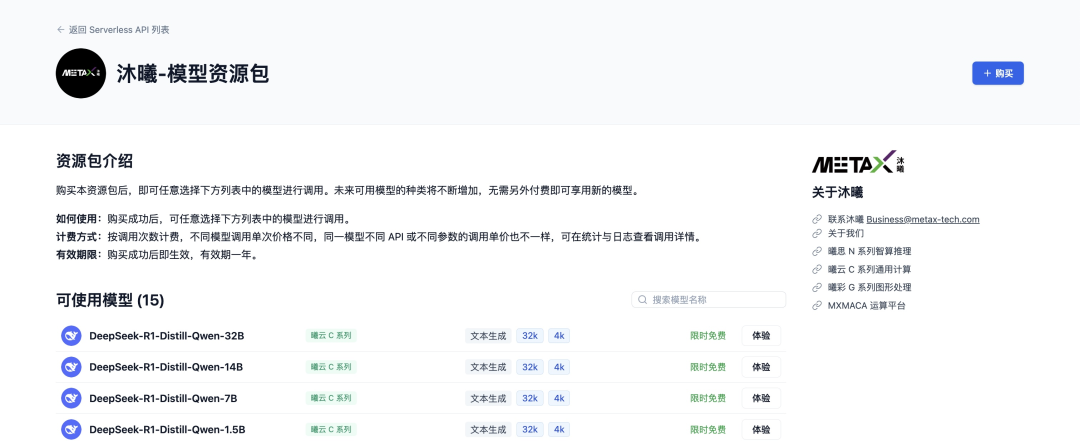Click 体验 for DeepSeek-R1-Distill-Qwen-32B
1080x445 pixels.
[x=761, y=336]
